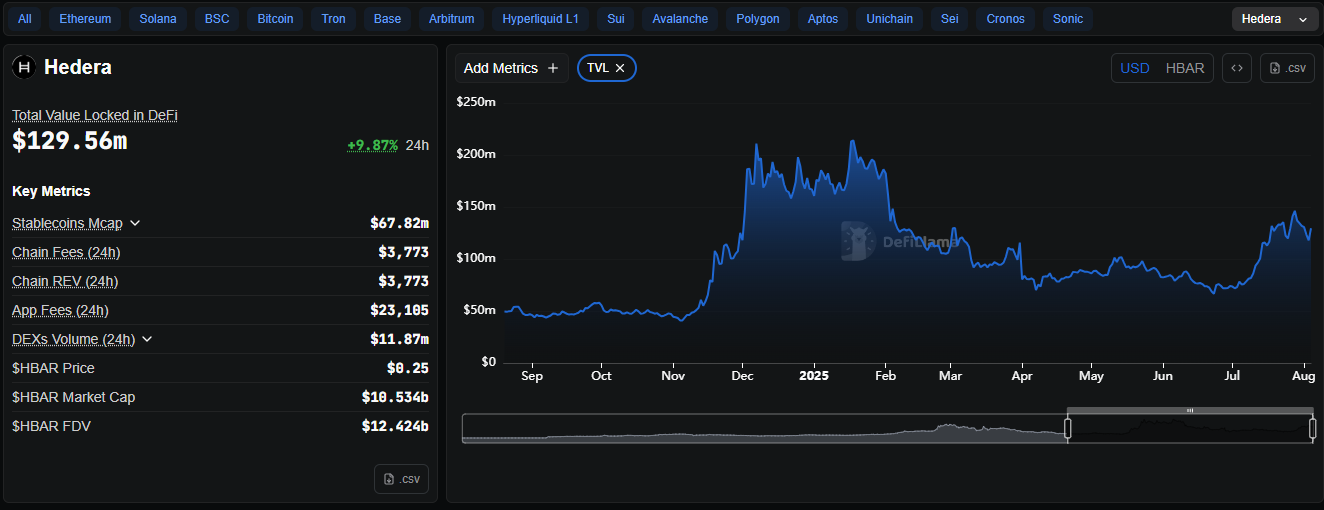Open the embed code icon button
Viewport: 1324px width, 510px height.
click(x=1237, y=68)
